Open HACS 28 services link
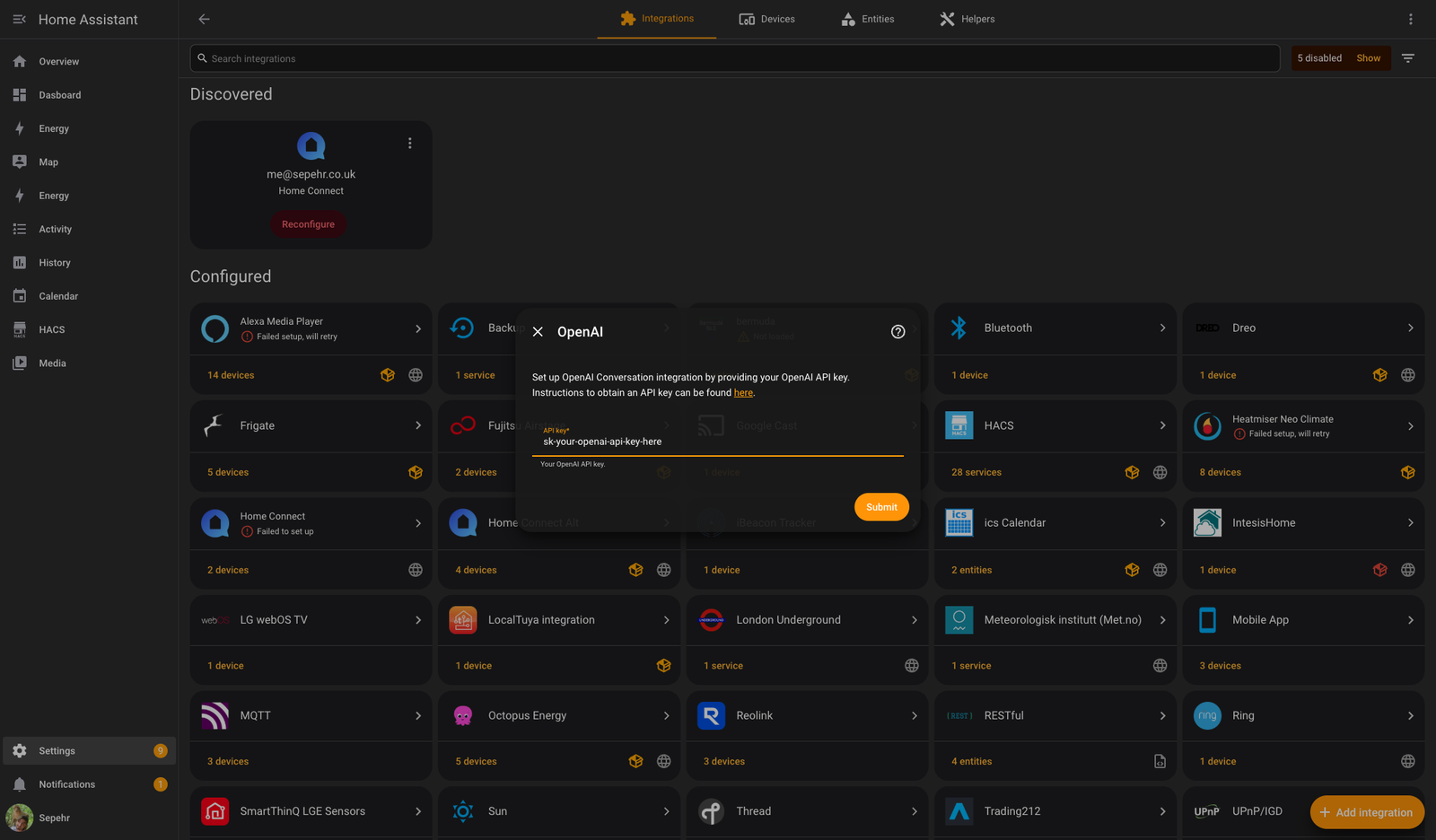The width and height of the screenshot is (1436, 840). click(x=976, y=472)
